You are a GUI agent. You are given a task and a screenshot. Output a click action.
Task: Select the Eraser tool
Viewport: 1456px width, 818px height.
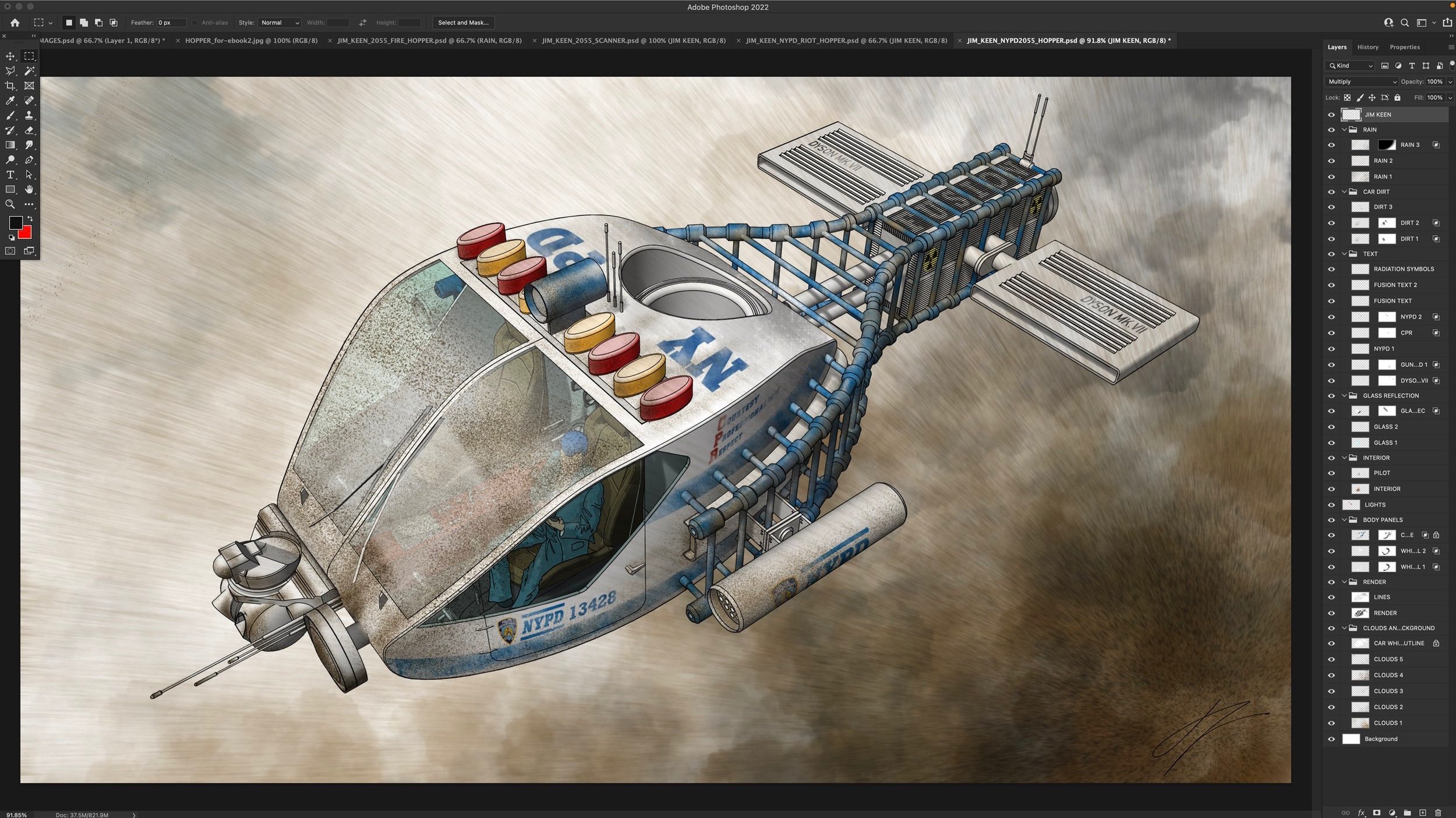pyautogui.click(x=29, y=130)
